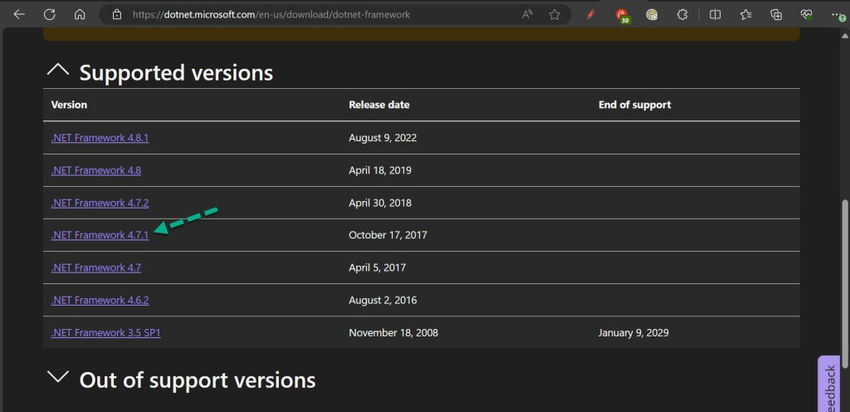Image resolution: width=850 pixels, height=412 pixels.
Task: Select the .NET Framework 4.7.2 link
Action: click(x=99, y=202)
